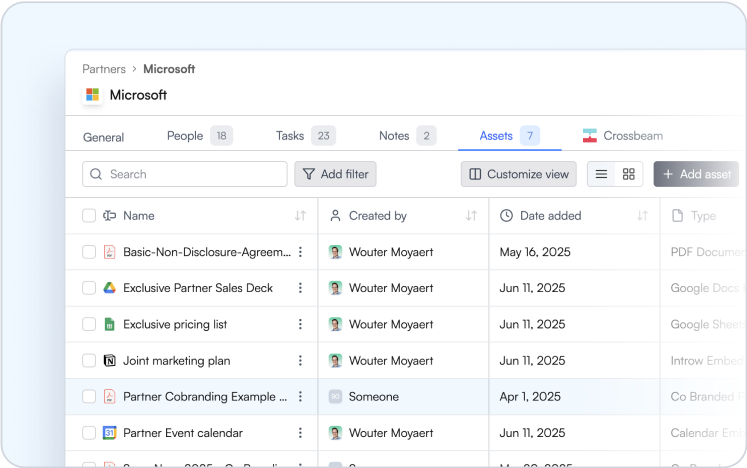
Task: Click PDF icon of Partner Cobranding Example
Action: click(x=110, y=397)
